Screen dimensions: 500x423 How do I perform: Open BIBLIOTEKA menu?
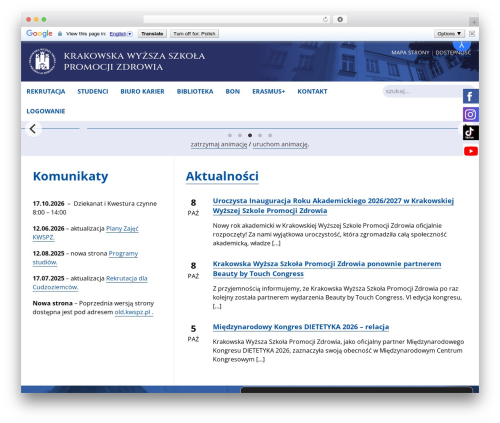[195, 91]
